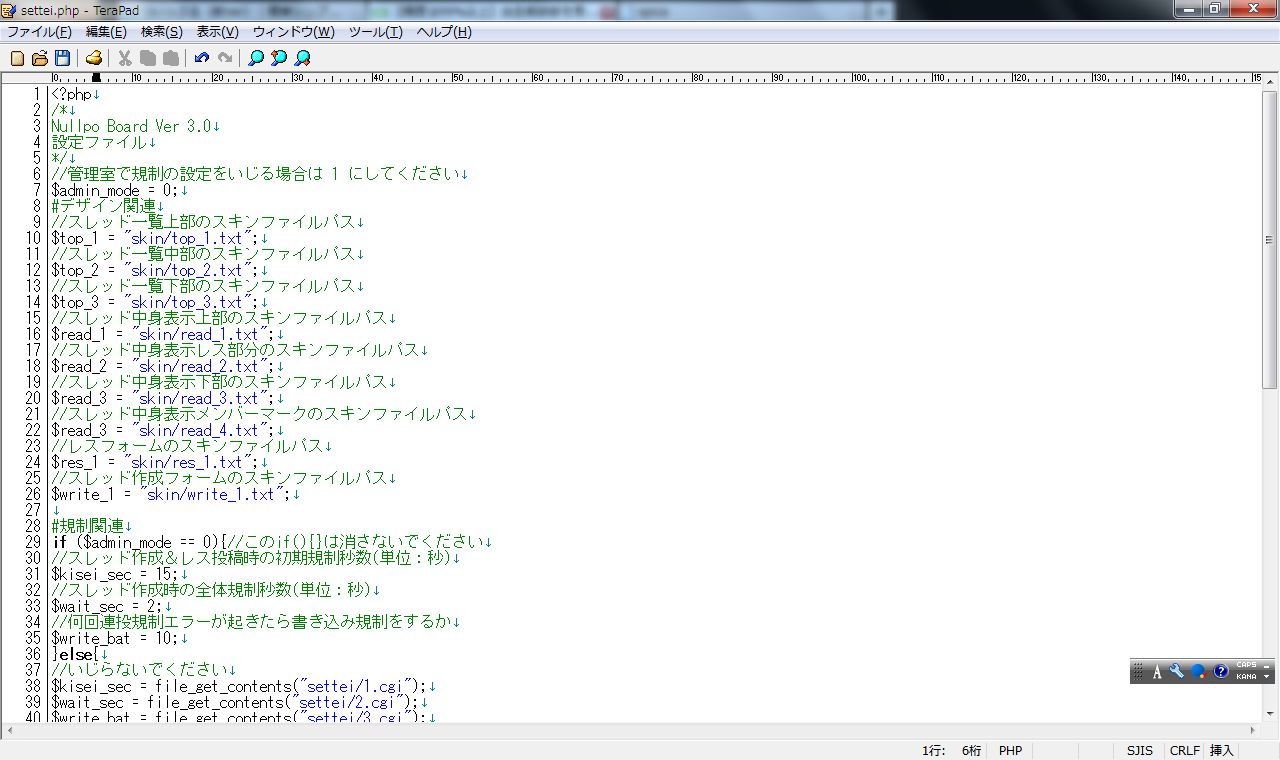The height and width of the screenshot is (760, 1280).
Task: Open Find with the first magnifier icon
Action: click(256, 58)
